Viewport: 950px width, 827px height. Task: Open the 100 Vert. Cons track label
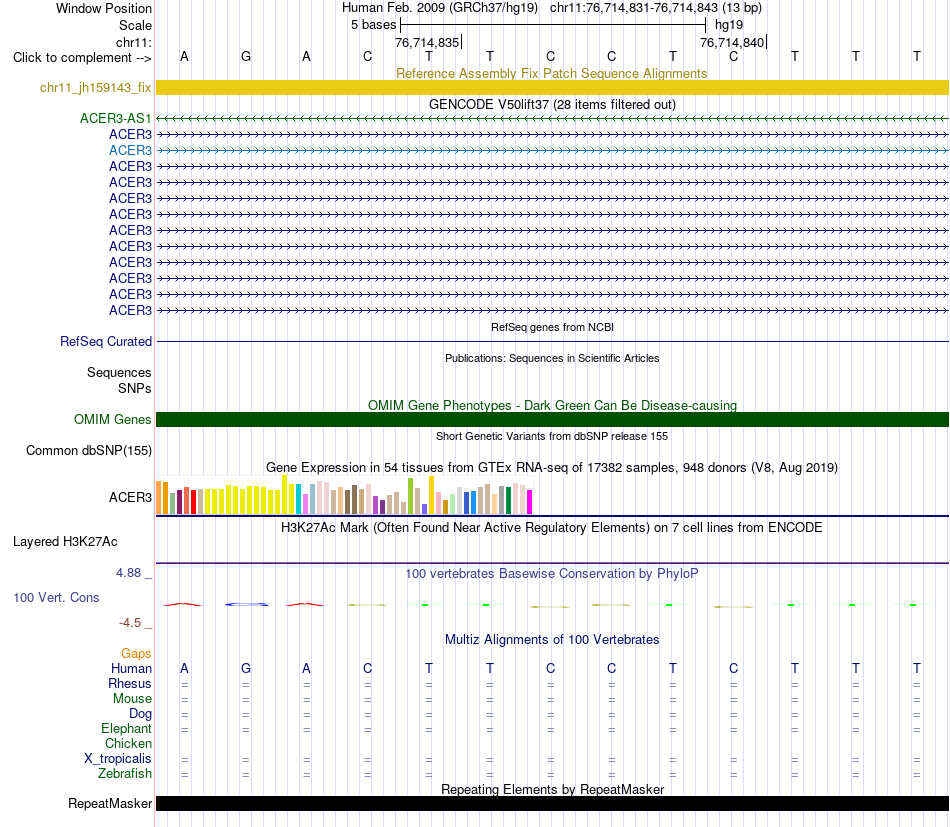click(x=56, y=597)
